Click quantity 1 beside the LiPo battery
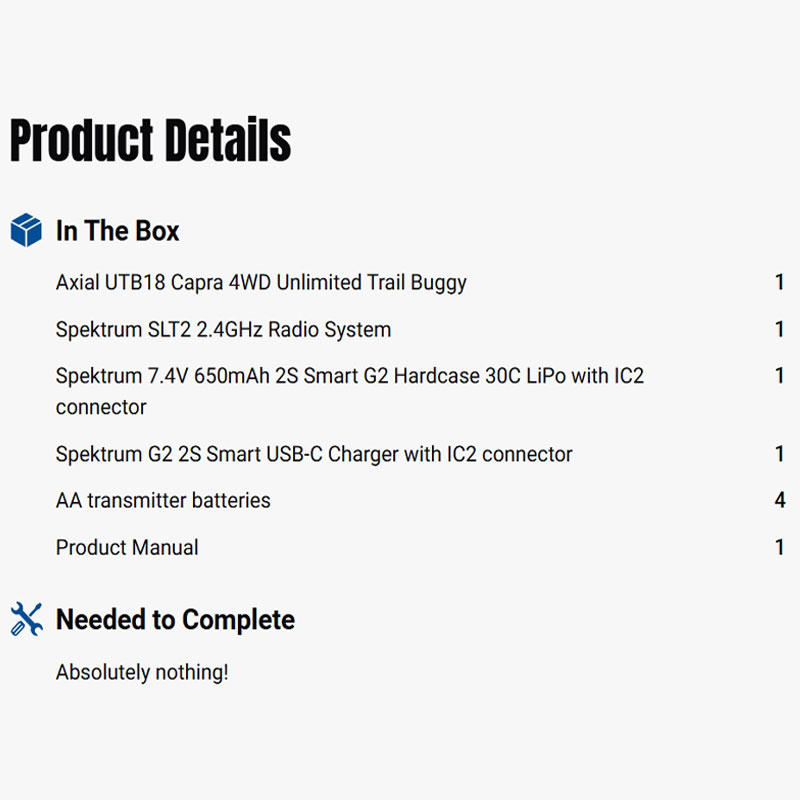The image size is (800, 800). coord(780,377)
